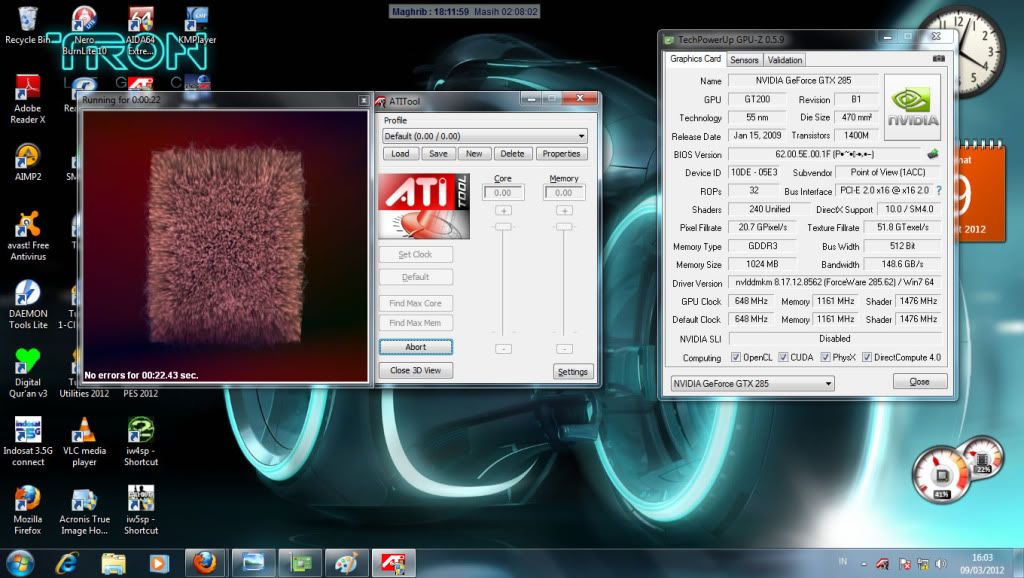Screen dimensions: 1024x578
Task: Select the iw4sp shortcut on the desktop
Action: (140, 442)
